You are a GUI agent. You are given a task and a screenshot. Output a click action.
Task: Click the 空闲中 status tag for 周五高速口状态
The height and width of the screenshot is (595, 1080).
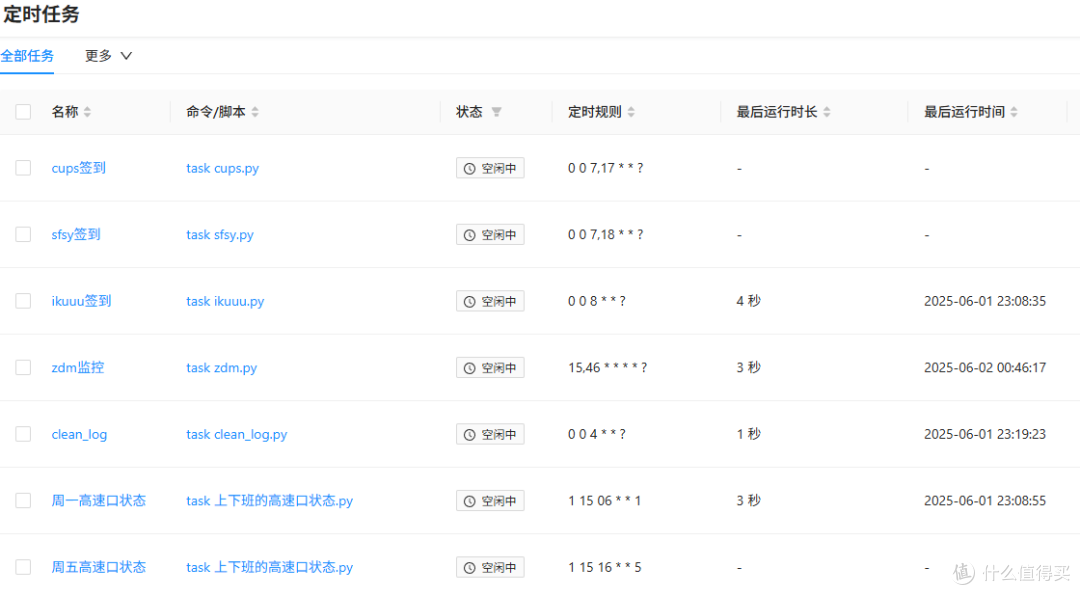point(490,567)
